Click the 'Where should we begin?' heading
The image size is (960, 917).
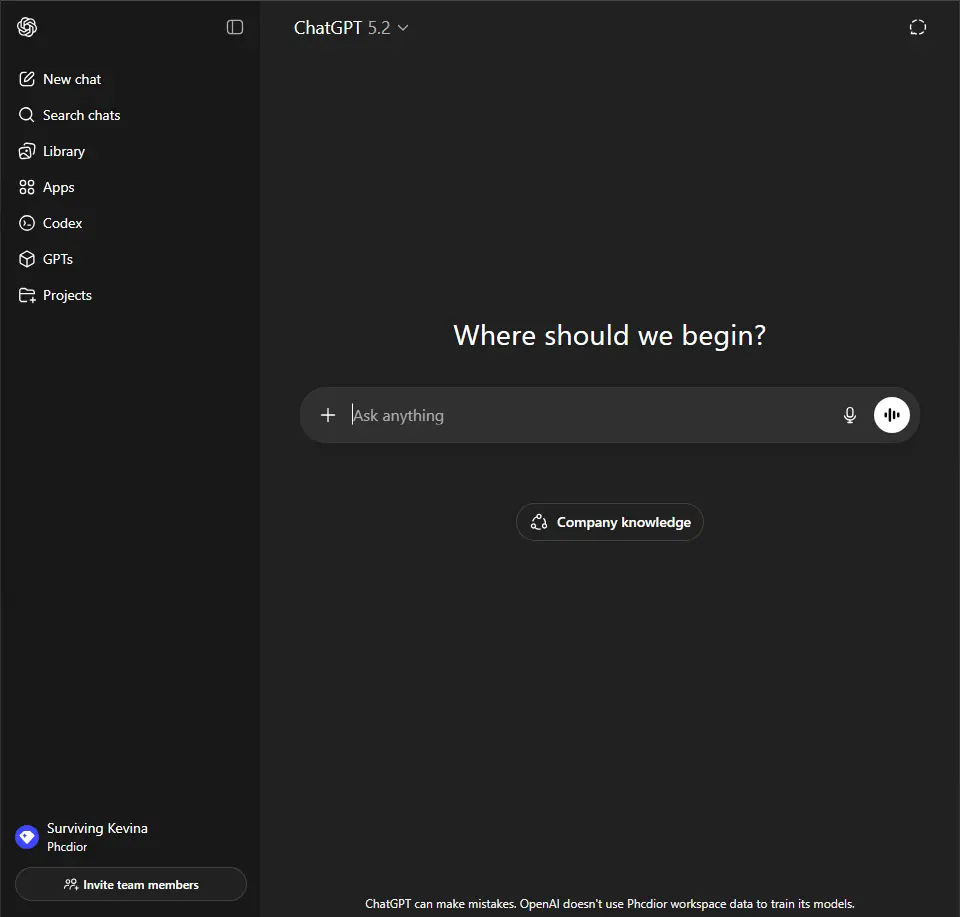[610, 335]
